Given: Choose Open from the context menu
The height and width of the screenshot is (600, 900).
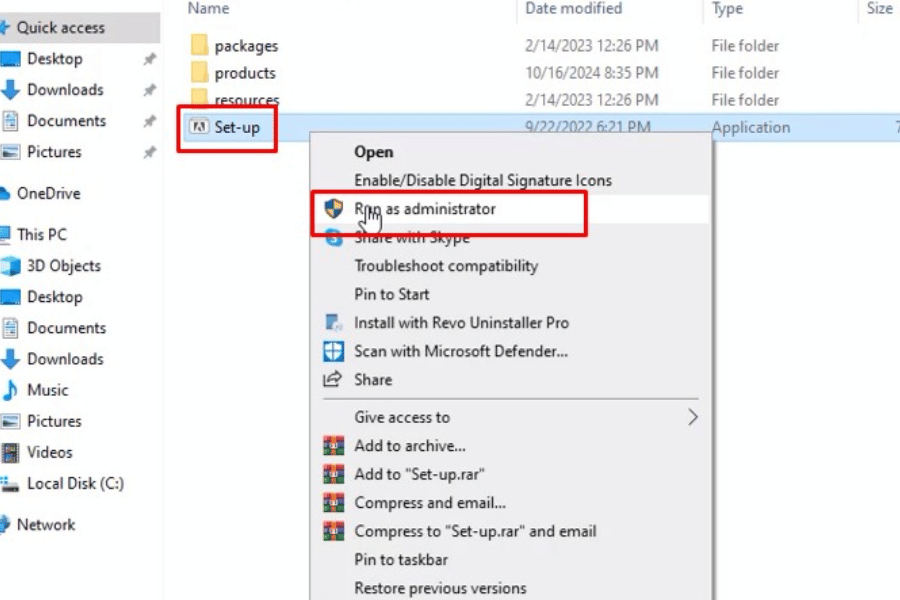Looking at the screenshot, I should [374, 152].
